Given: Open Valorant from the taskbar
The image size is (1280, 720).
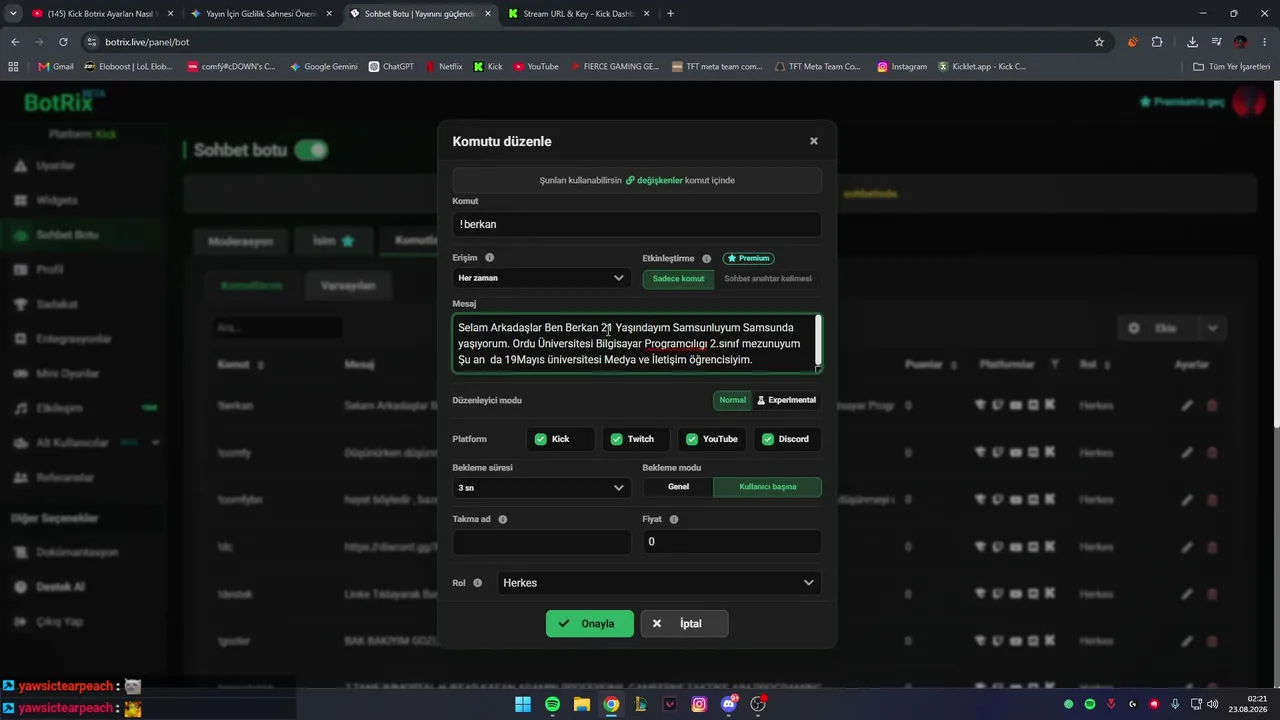Looking at the screenshot, I should pyautogui.click(x=670, y=704).
